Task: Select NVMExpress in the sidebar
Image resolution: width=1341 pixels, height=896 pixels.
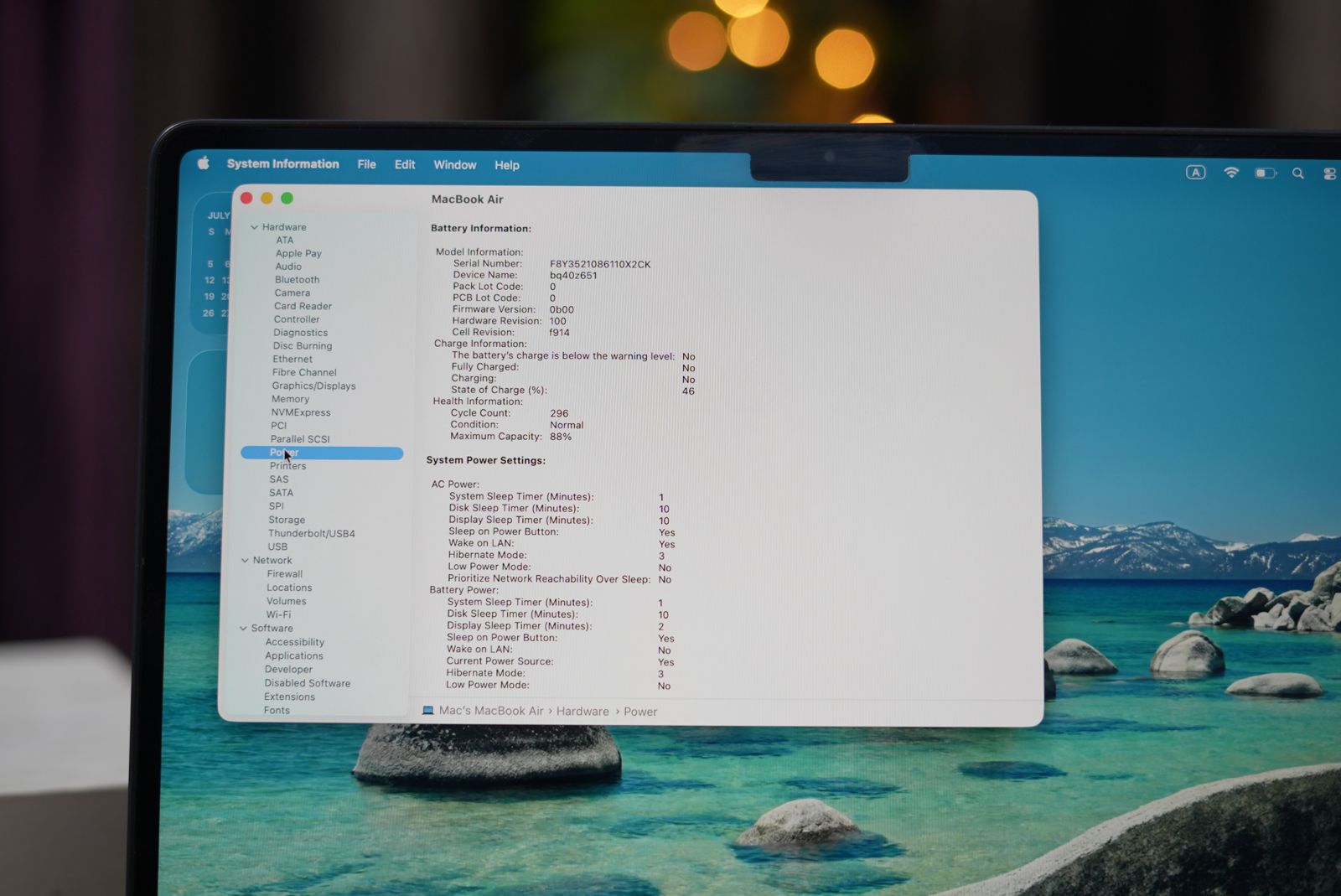Action: [300, 412]
